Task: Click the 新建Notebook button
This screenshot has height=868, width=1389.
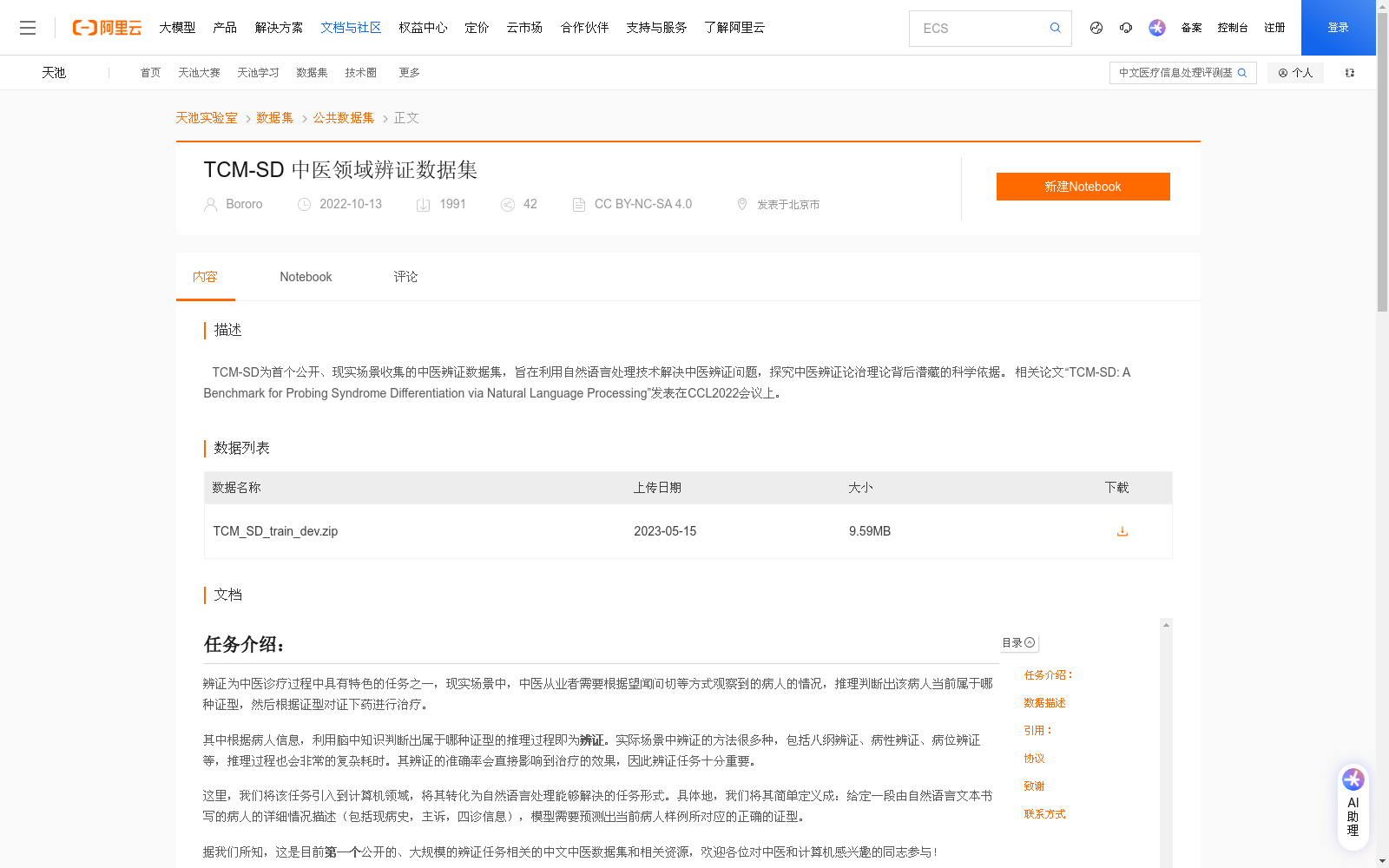Action: coord(1083,187)
